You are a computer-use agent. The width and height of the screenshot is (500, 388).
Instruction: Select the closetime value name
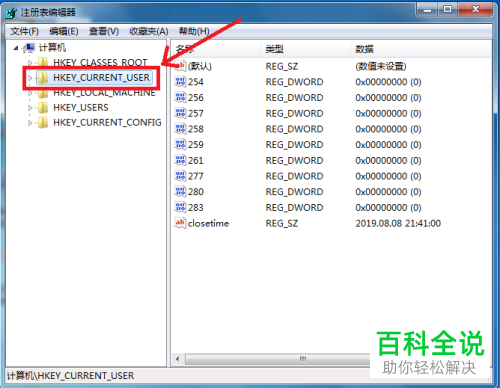tap(208, 223)
